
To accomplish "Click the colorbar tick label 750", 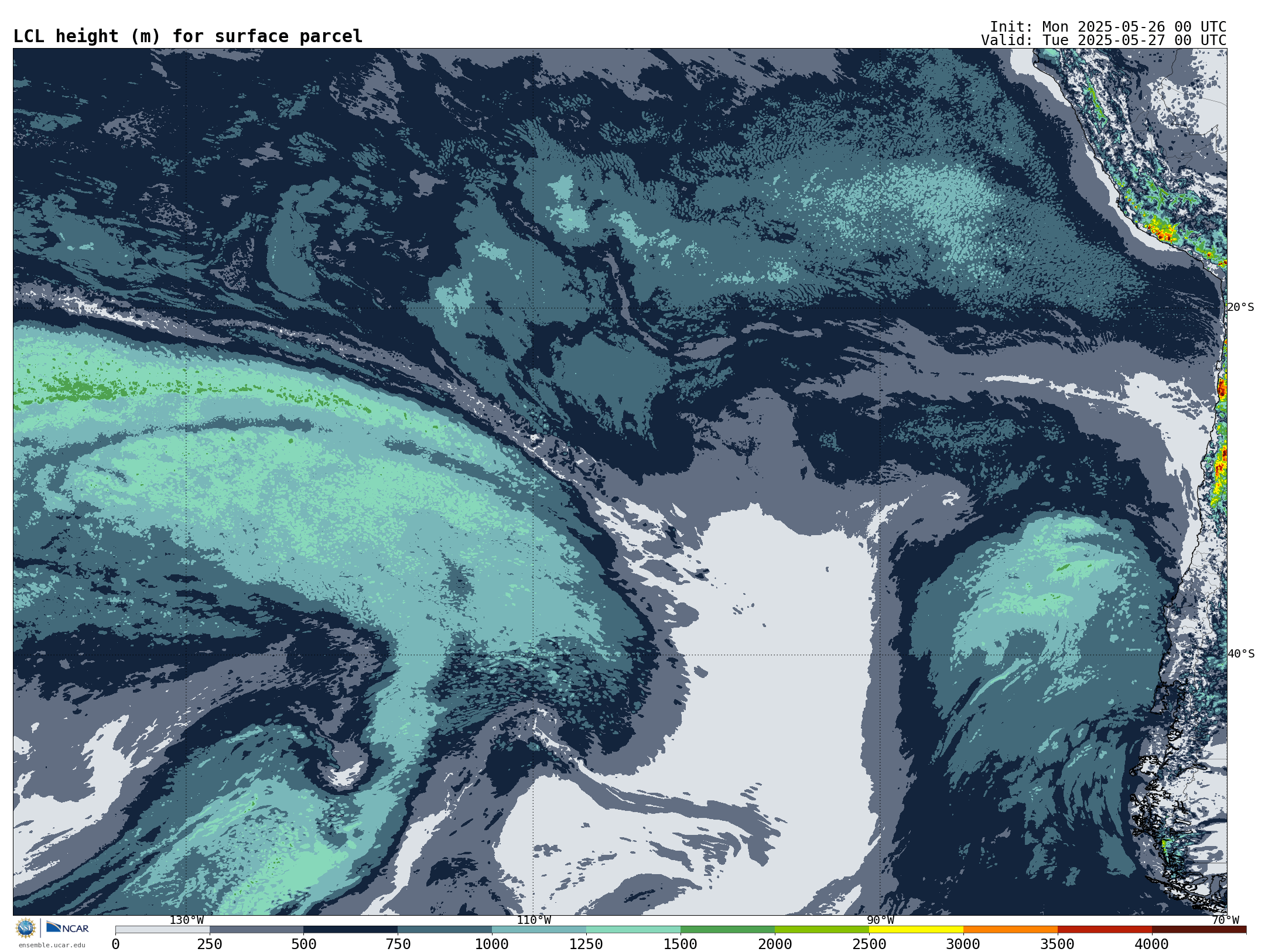I will click(x=398, y=944).
